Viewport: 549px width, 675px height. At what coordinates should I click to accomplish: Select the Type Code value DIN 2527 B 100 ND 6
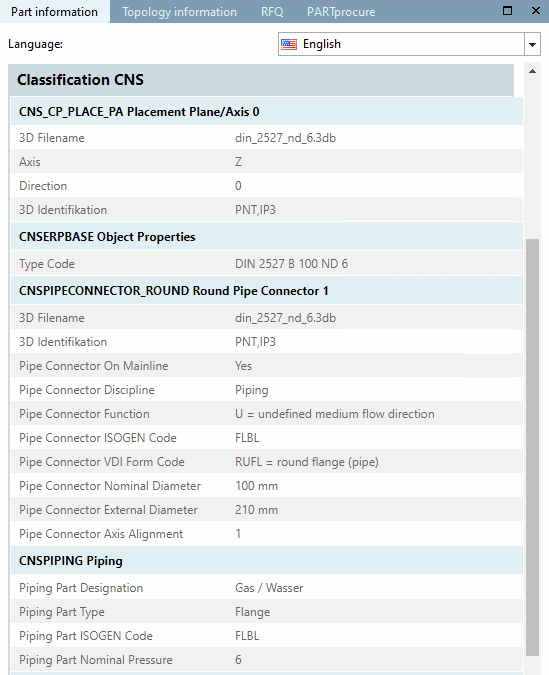point(292,264)
